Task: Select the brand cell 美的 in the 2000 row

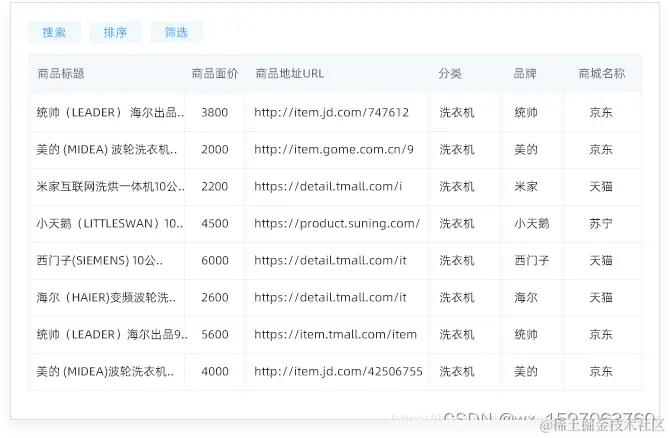Action: pos(526,150)
